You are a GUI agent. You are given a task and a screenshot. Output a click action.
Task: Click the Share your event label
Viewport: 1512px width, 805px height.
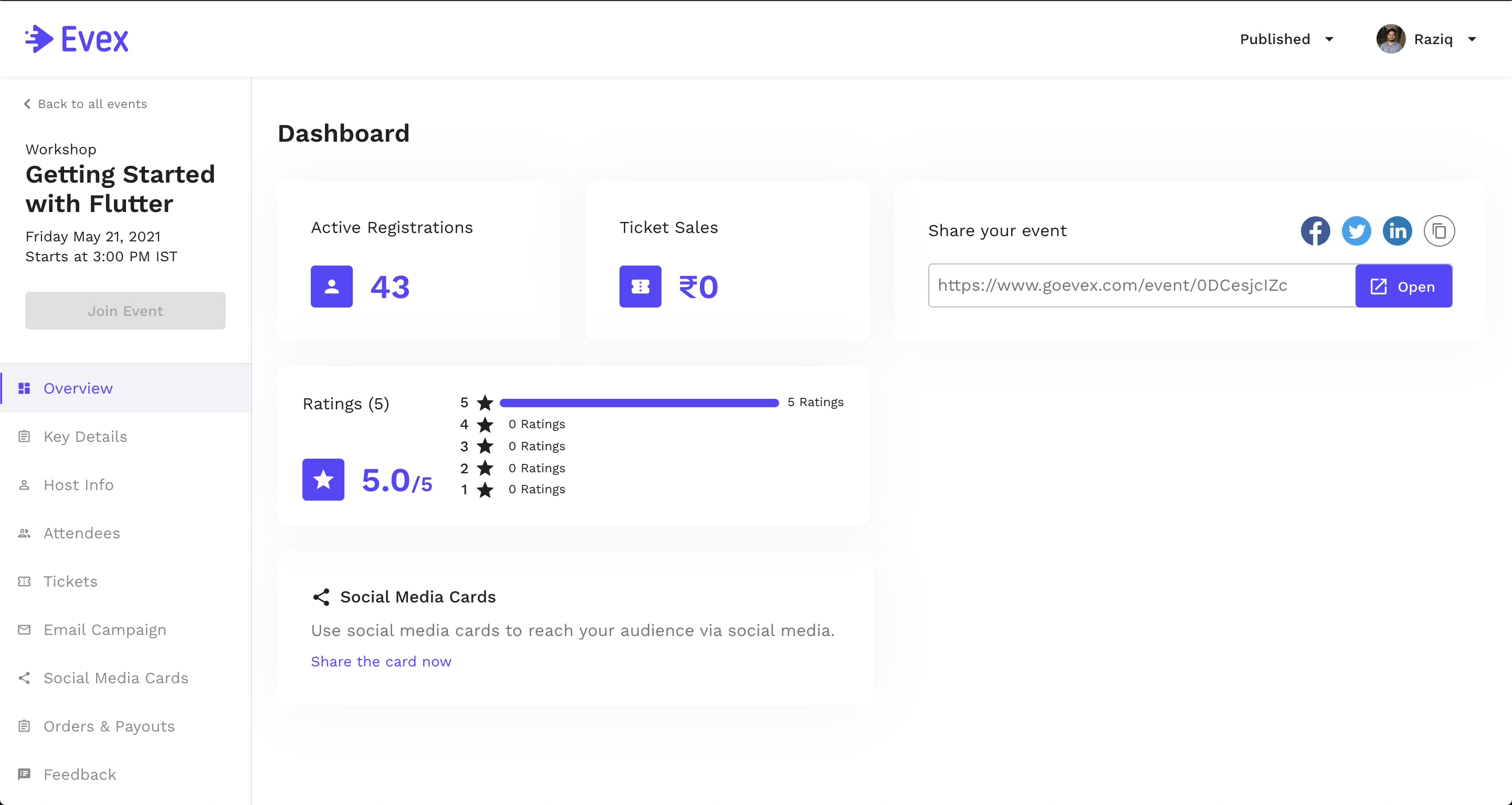point(997,230)
